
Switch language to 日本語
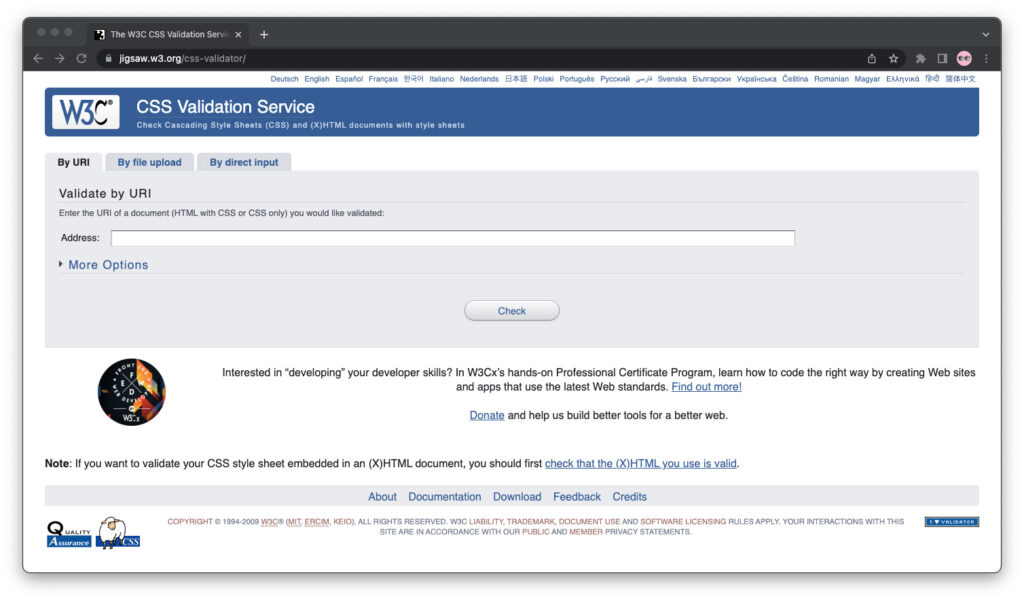pos(515,79)
